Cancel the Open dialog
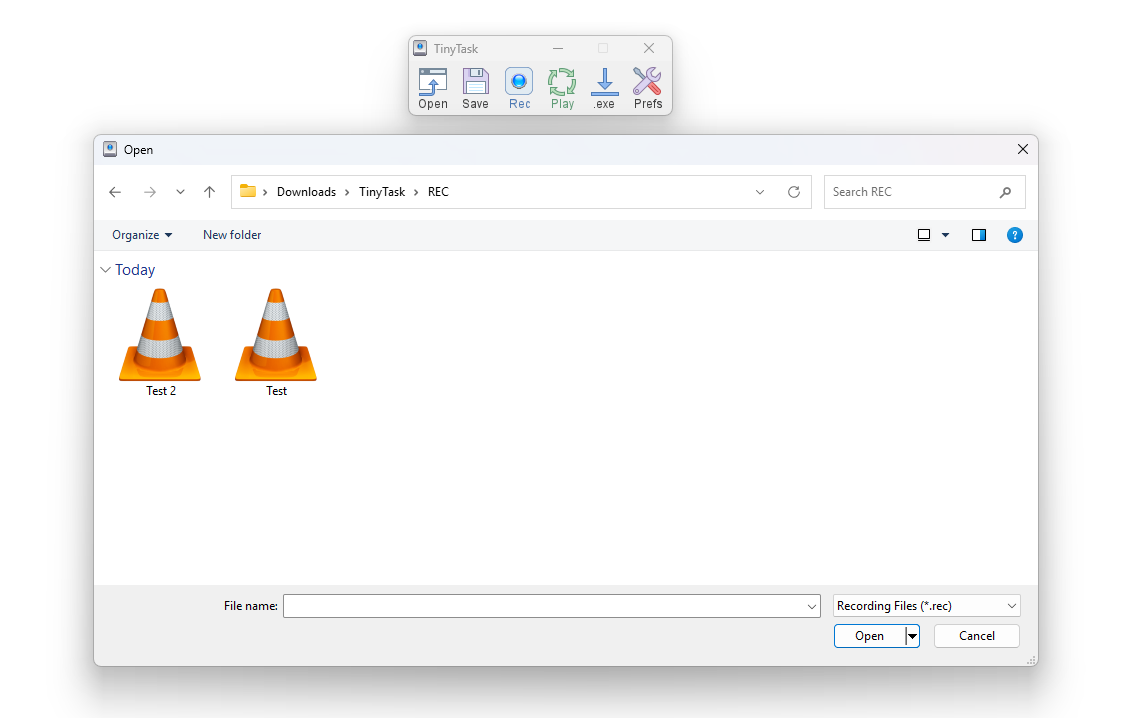Screen dimensions: 1148x718 tap(977, 636)
